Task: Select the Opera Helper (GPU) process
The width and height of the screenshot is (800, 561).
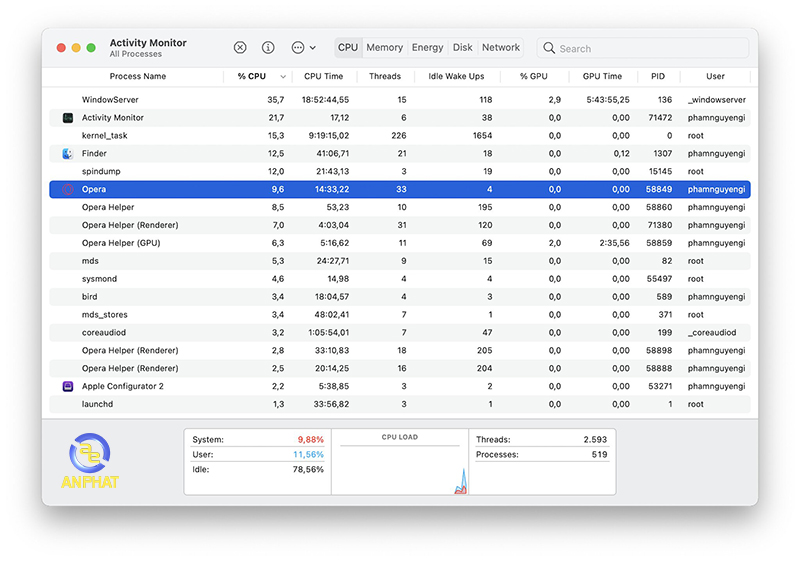Action: [121, 243]
